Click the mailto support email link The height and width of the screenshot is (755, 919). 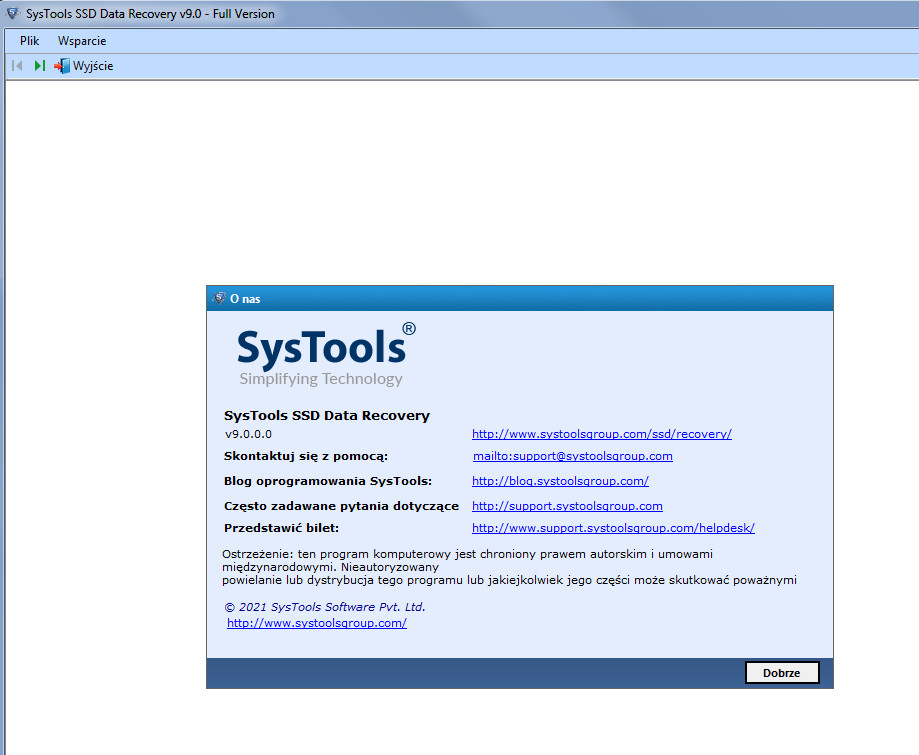point(573,456)
